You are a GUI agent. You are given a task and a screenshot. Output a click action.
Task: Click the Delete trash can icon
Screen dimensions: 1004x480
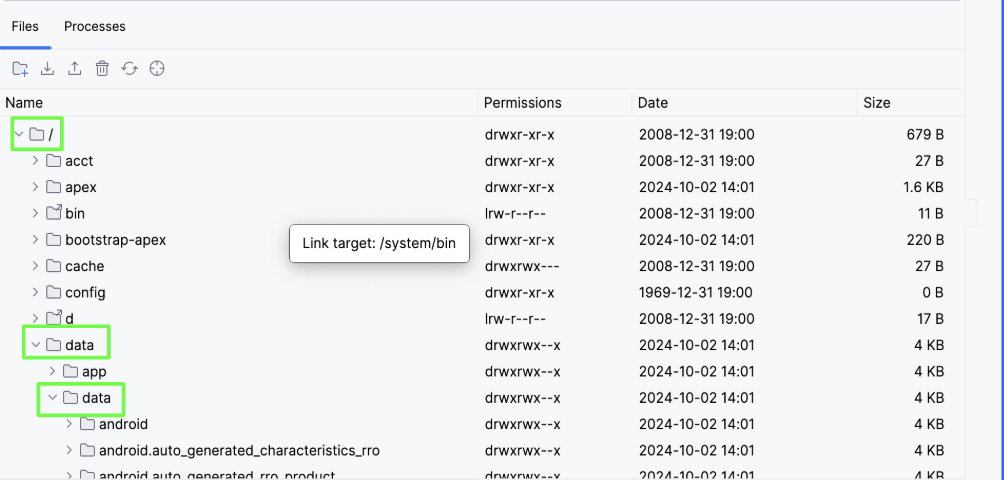(x=102, y=69)
